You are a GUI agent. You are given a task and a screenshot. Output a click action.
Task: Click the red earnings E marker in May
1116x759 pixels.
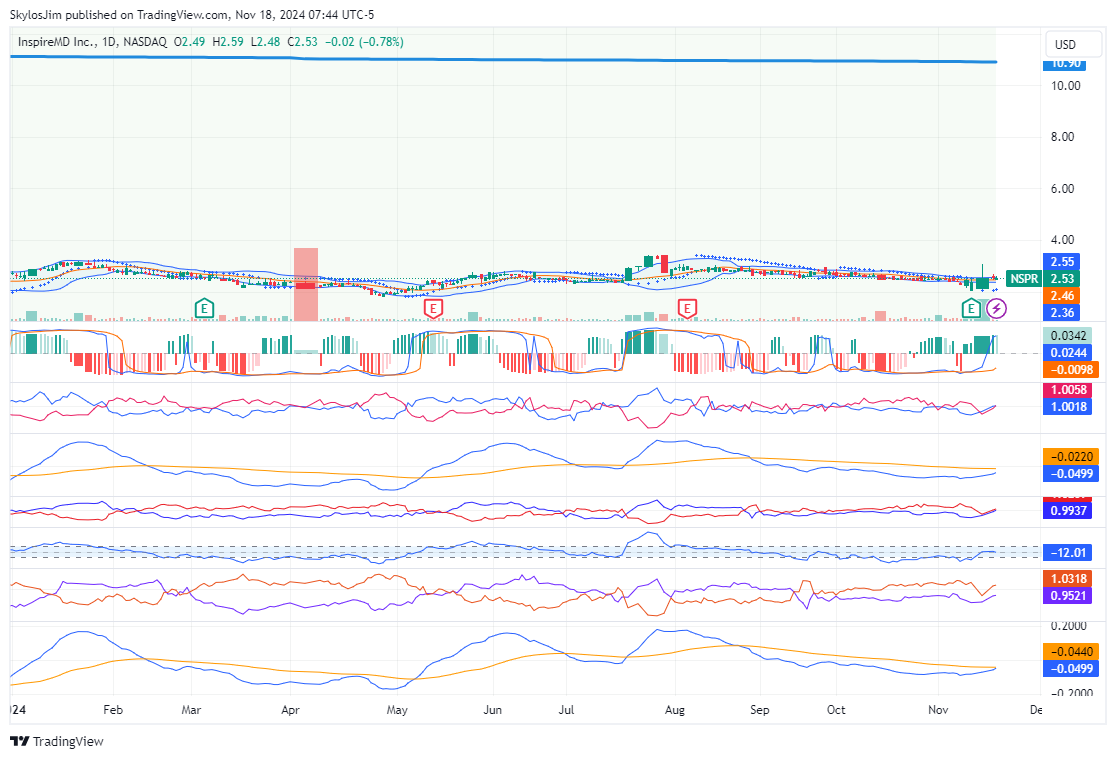[433, 308]
